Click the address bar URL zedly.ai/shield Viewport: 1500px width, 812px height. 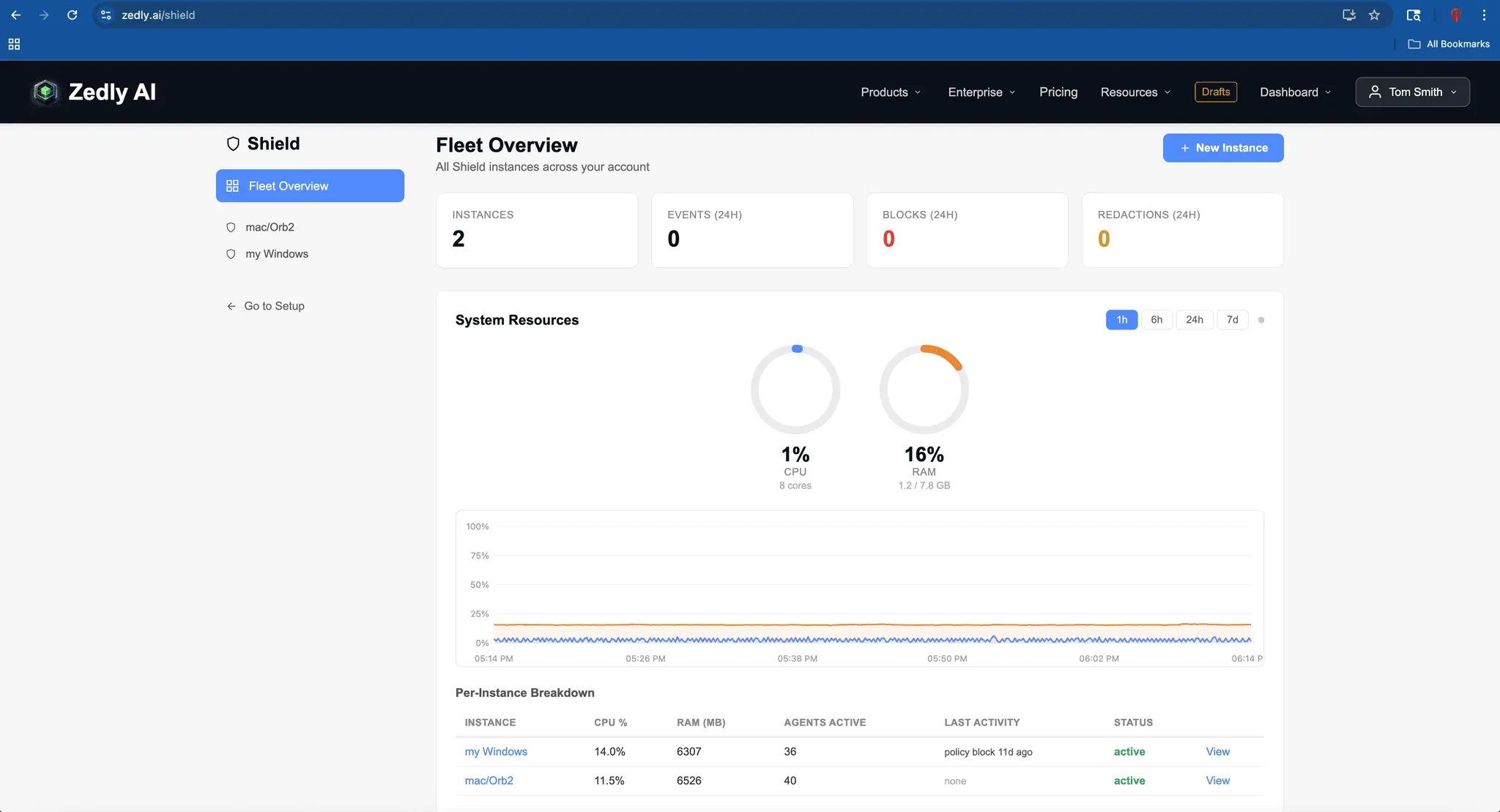click(158, 15)
